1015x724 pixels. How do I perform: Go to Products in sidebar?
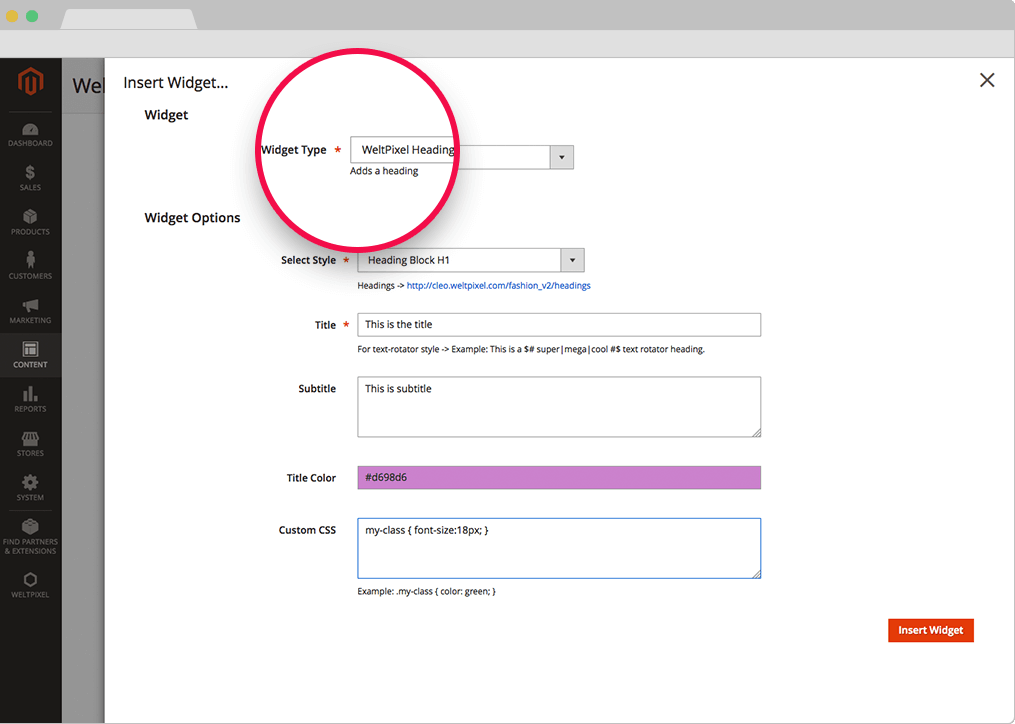tap(30, 223)
